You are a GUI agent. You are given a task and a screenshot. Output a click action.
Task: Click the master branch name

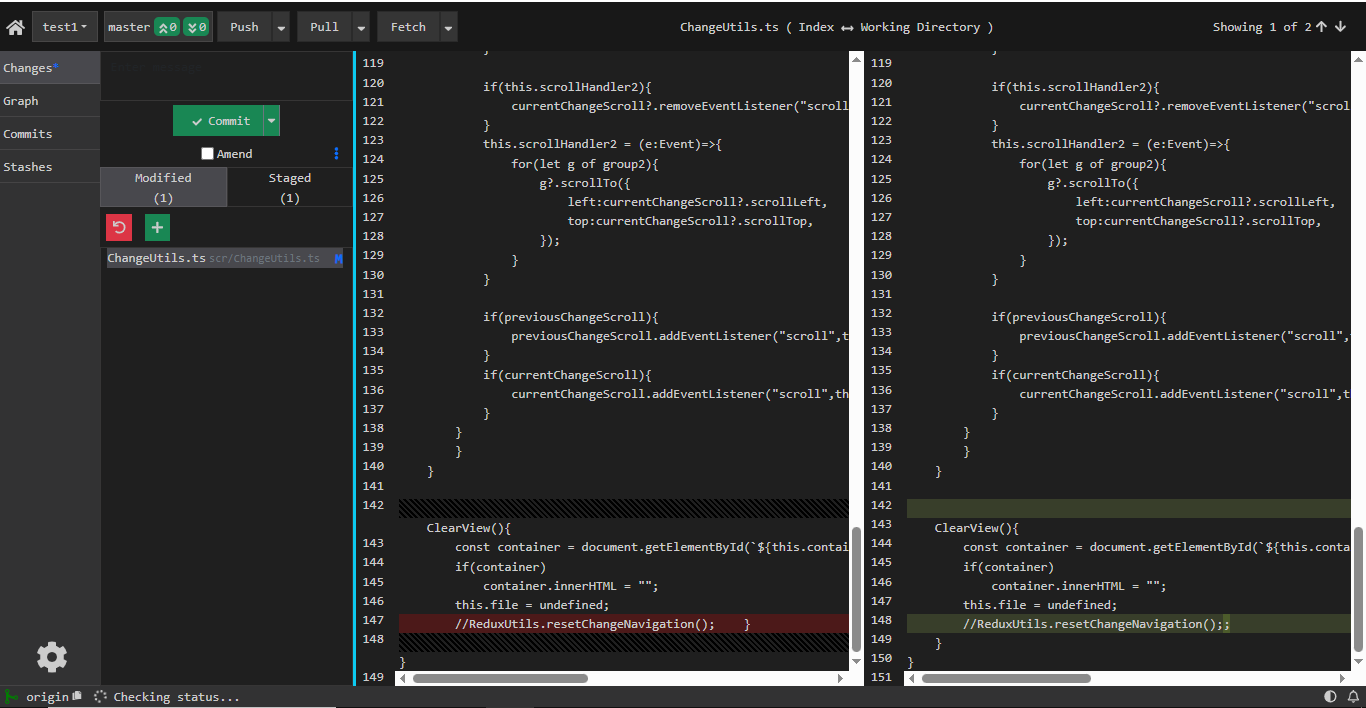[x=129, y=27]
